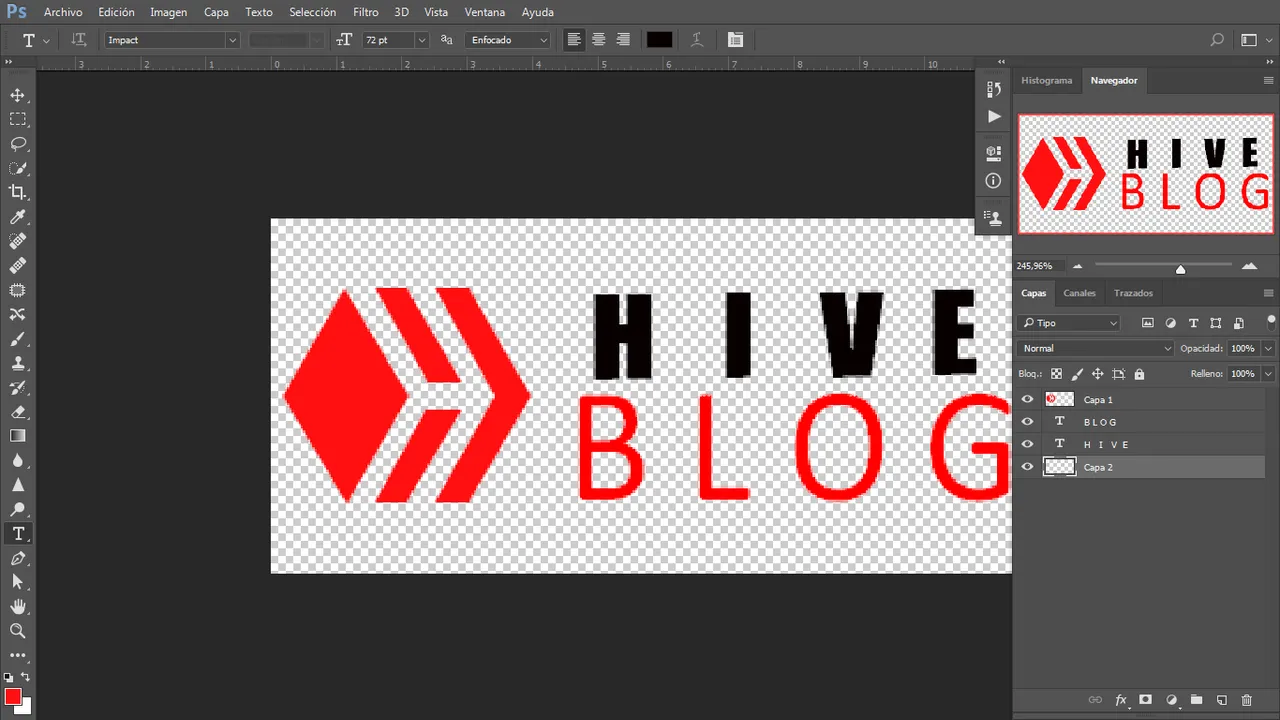Create a new layer group

[1196, 700]
